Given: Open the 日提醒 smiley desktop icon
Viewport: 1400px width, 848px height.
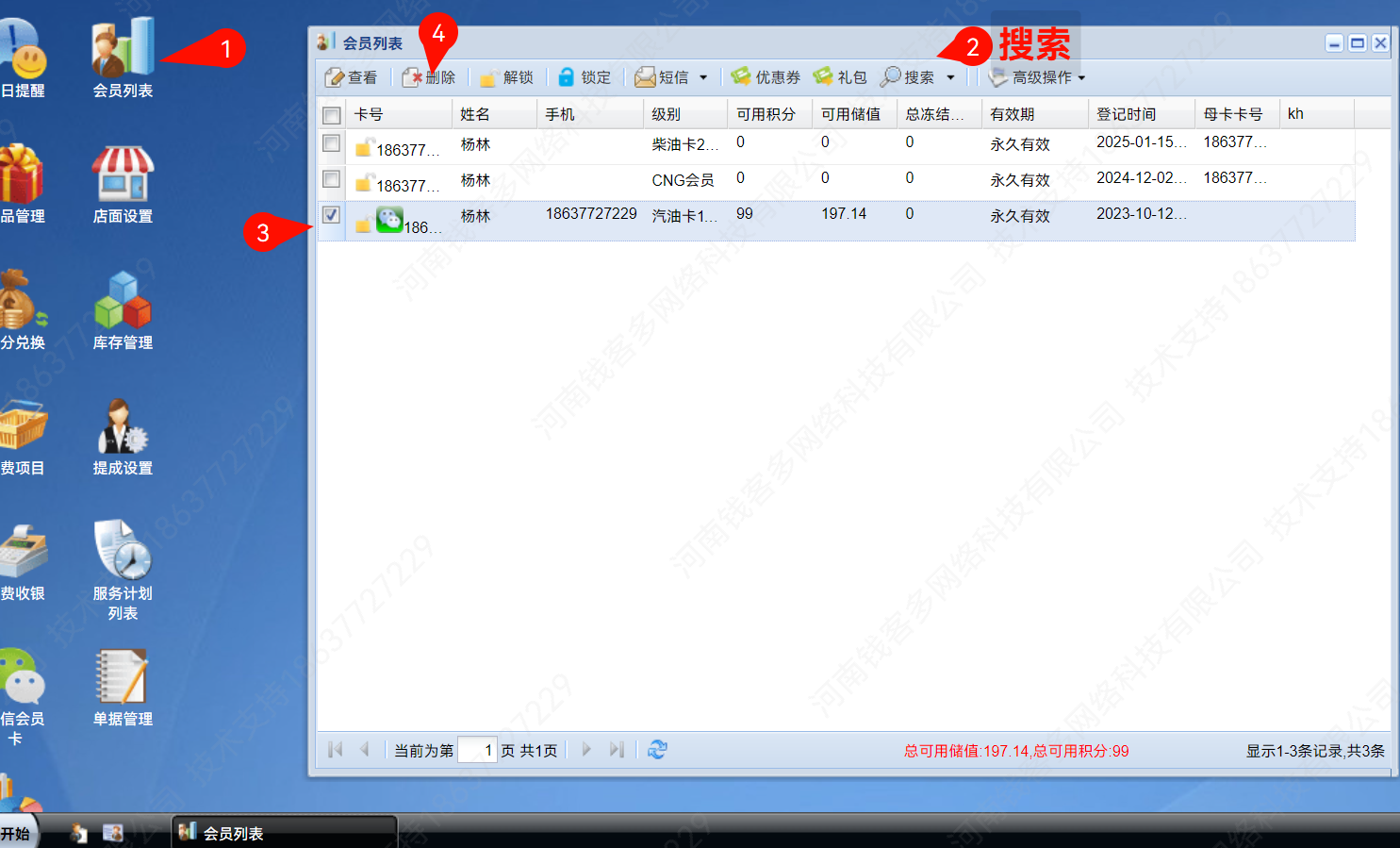Looking at the screenshot, I should pos(23,57).
